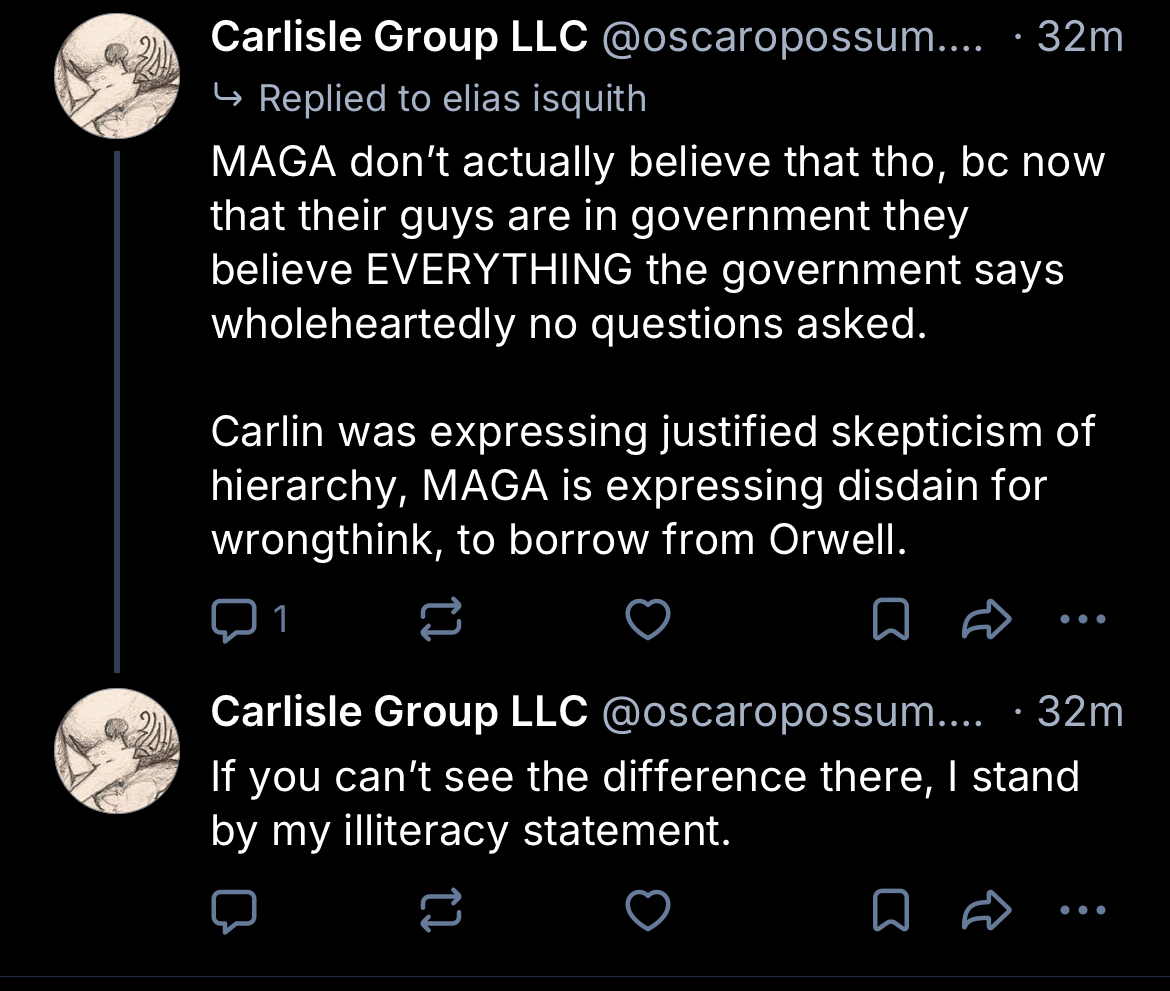This screenshot has height=991, width=1170.
Task: Open more options on second post
Action: [1082, 910]
